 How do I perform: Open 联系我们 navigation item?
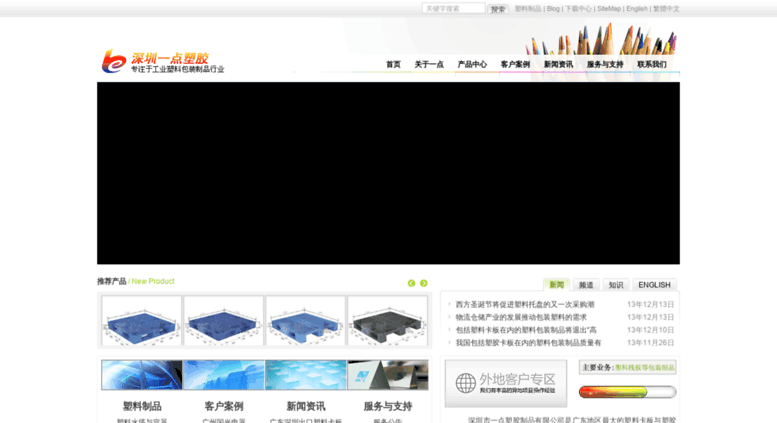coord(652,64)
